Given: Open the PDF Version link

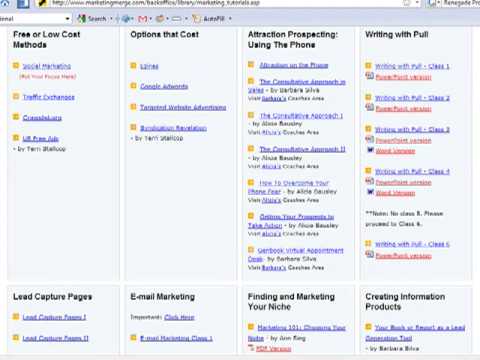Looking at the screenshot, I should [274, 349].
